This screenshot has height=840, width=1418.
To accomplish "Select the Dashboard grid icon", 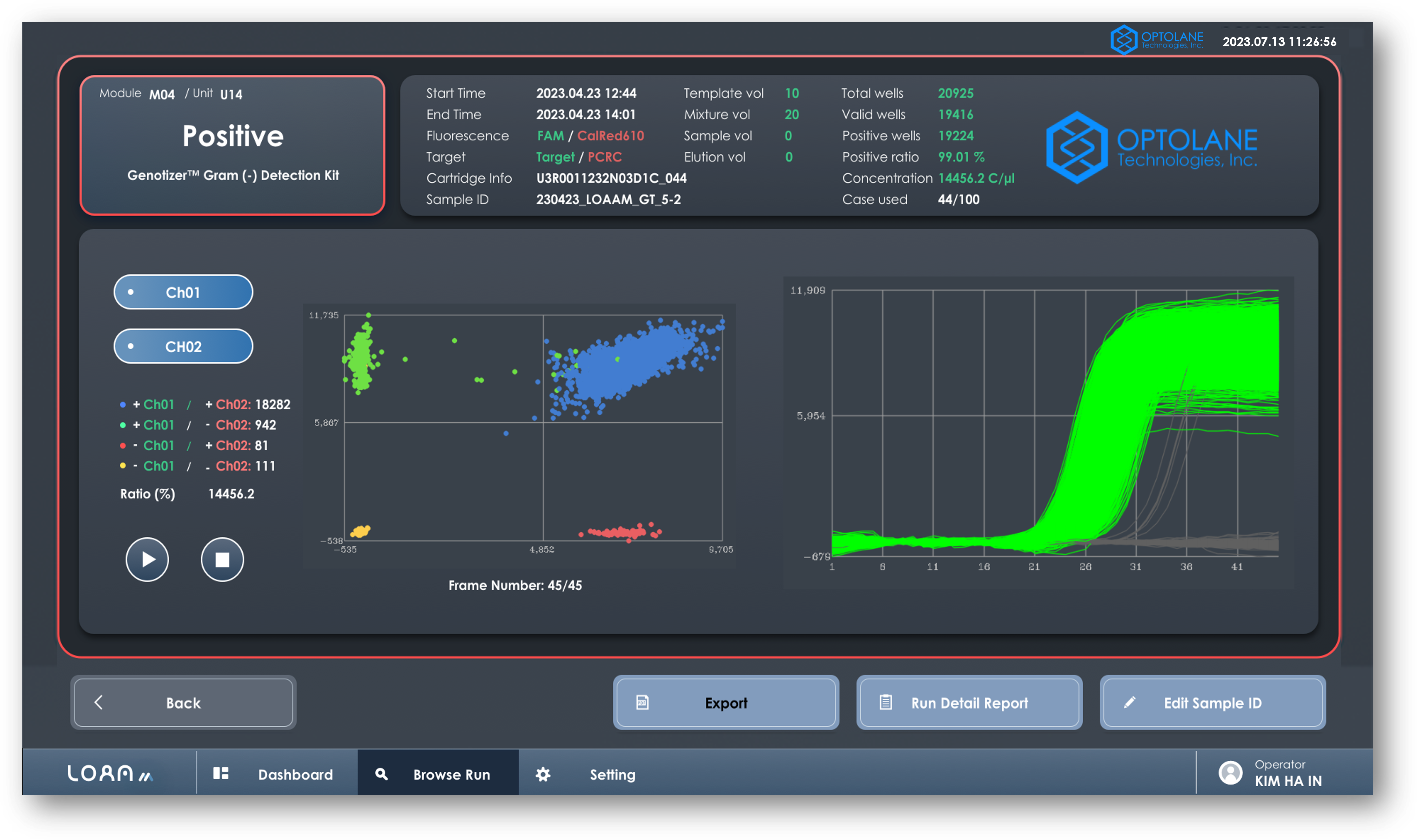I will (x=222, y=774).
